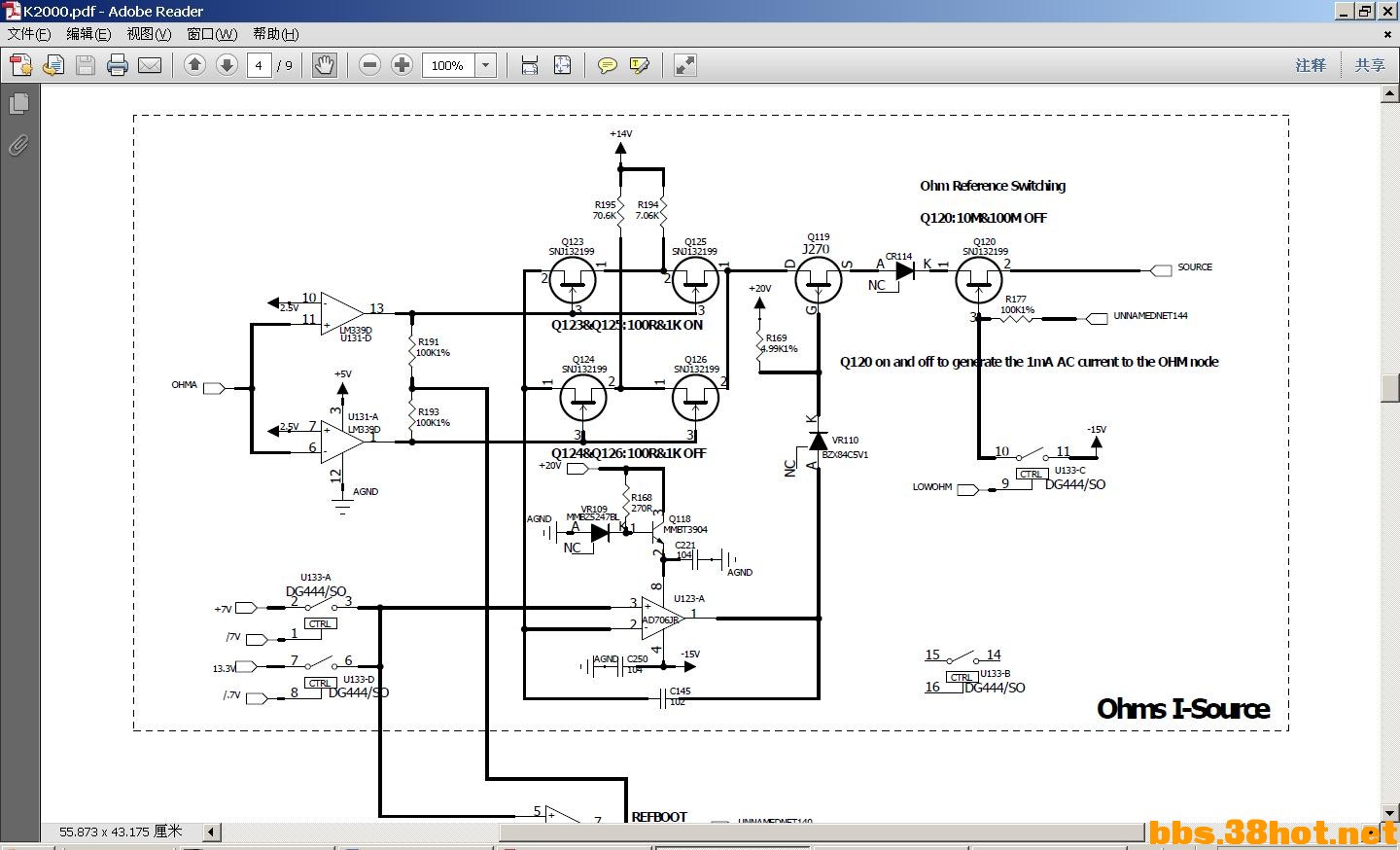Click horizontal scrollbar left arrow
The width and height of the screenshot is (1400, 850).
point(211,832)
